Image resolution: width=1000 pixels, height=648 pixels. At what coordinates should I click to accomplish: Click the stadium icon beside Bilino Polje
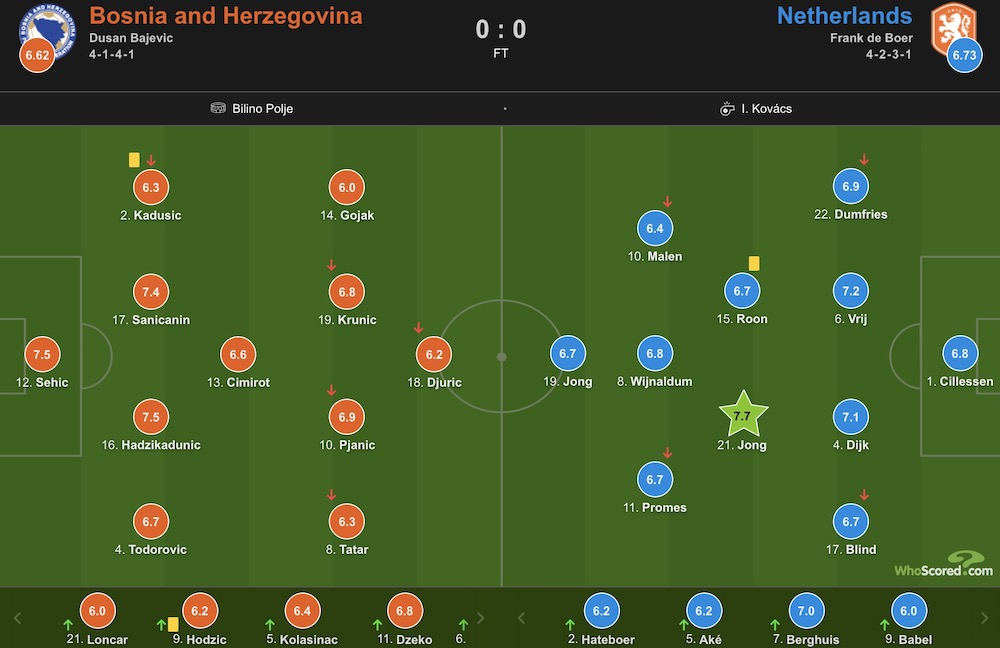(218, 108)
